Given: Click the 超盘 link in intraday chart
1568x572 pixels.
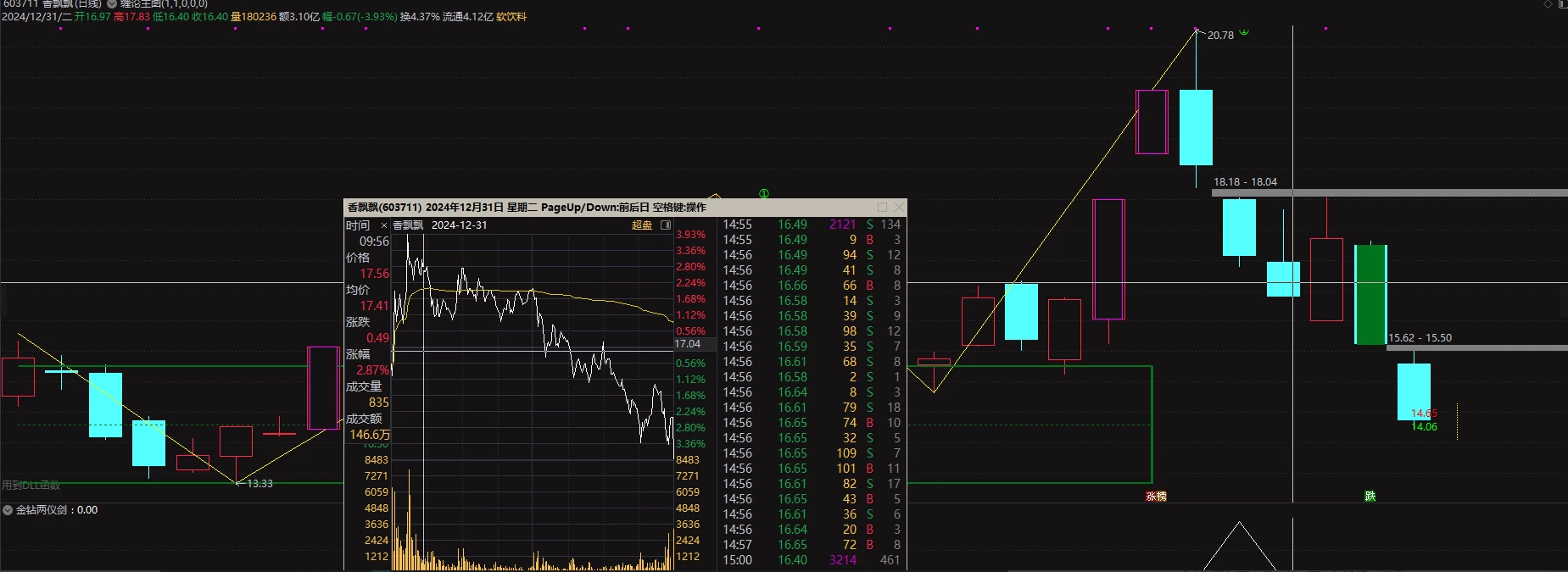Looking at the screenshot, I should (x=642, y=225).
